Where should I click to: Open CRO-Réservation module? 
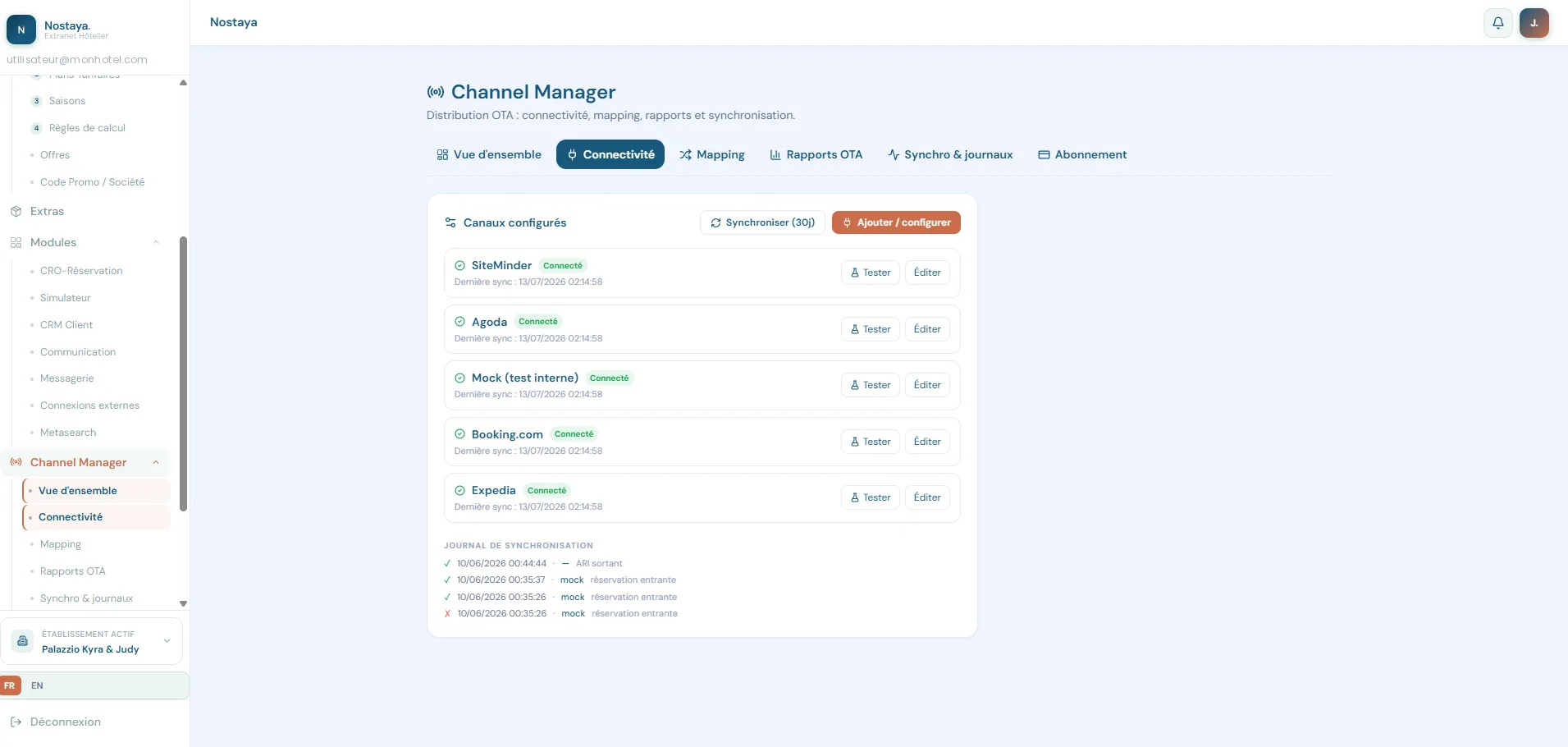(81, 271)
